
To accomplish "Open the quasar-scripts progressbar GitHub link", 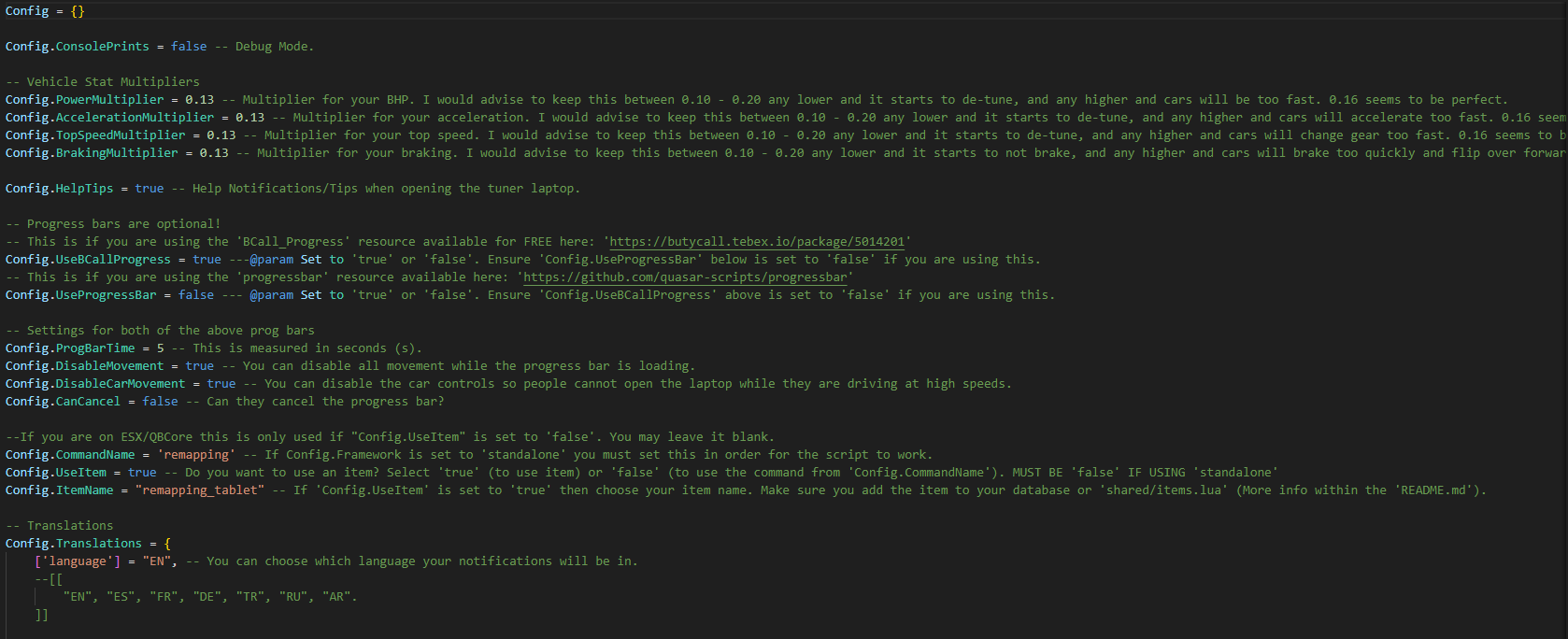I will click(x=685, y=277).
